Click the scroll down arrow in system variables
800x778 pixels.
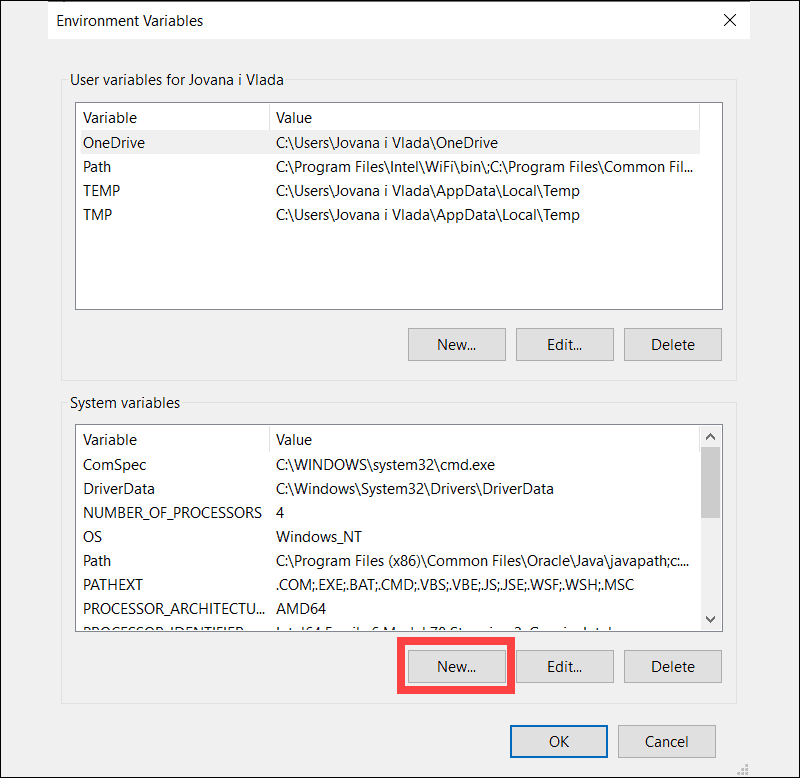pos(710,619)
